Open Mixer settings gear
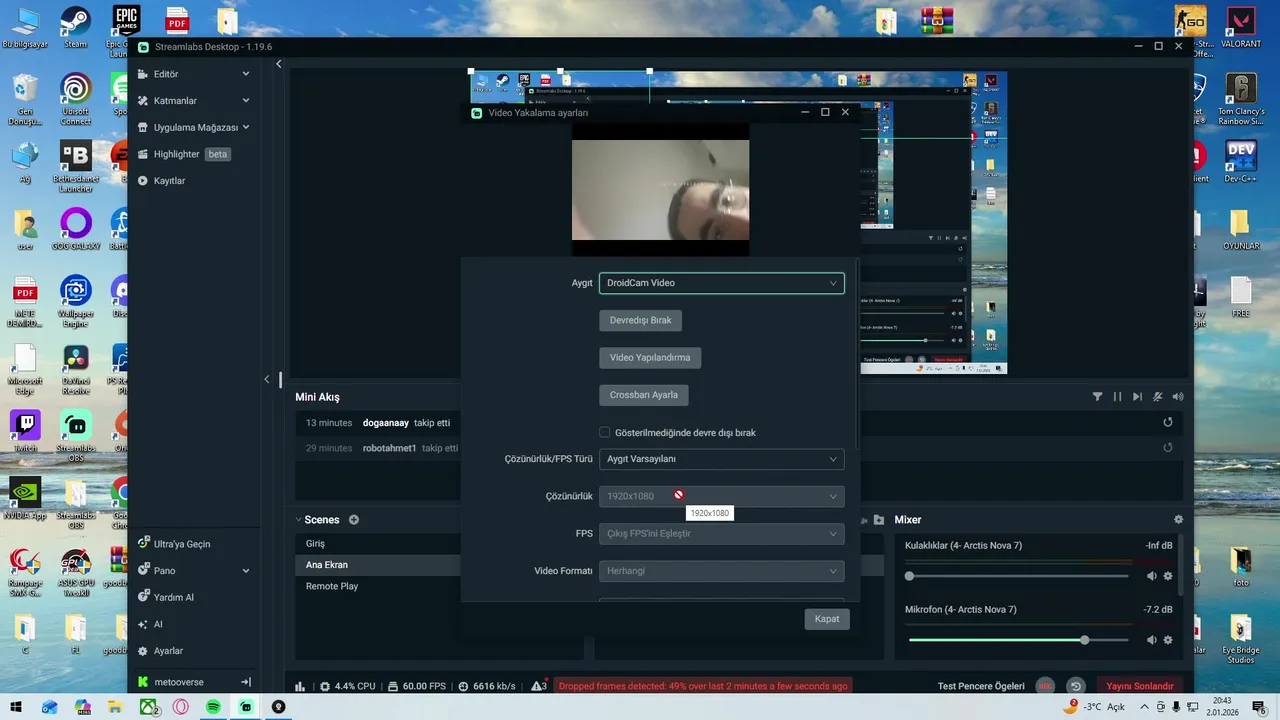This screenshot has width=1280, height=720. [1178, 520]
